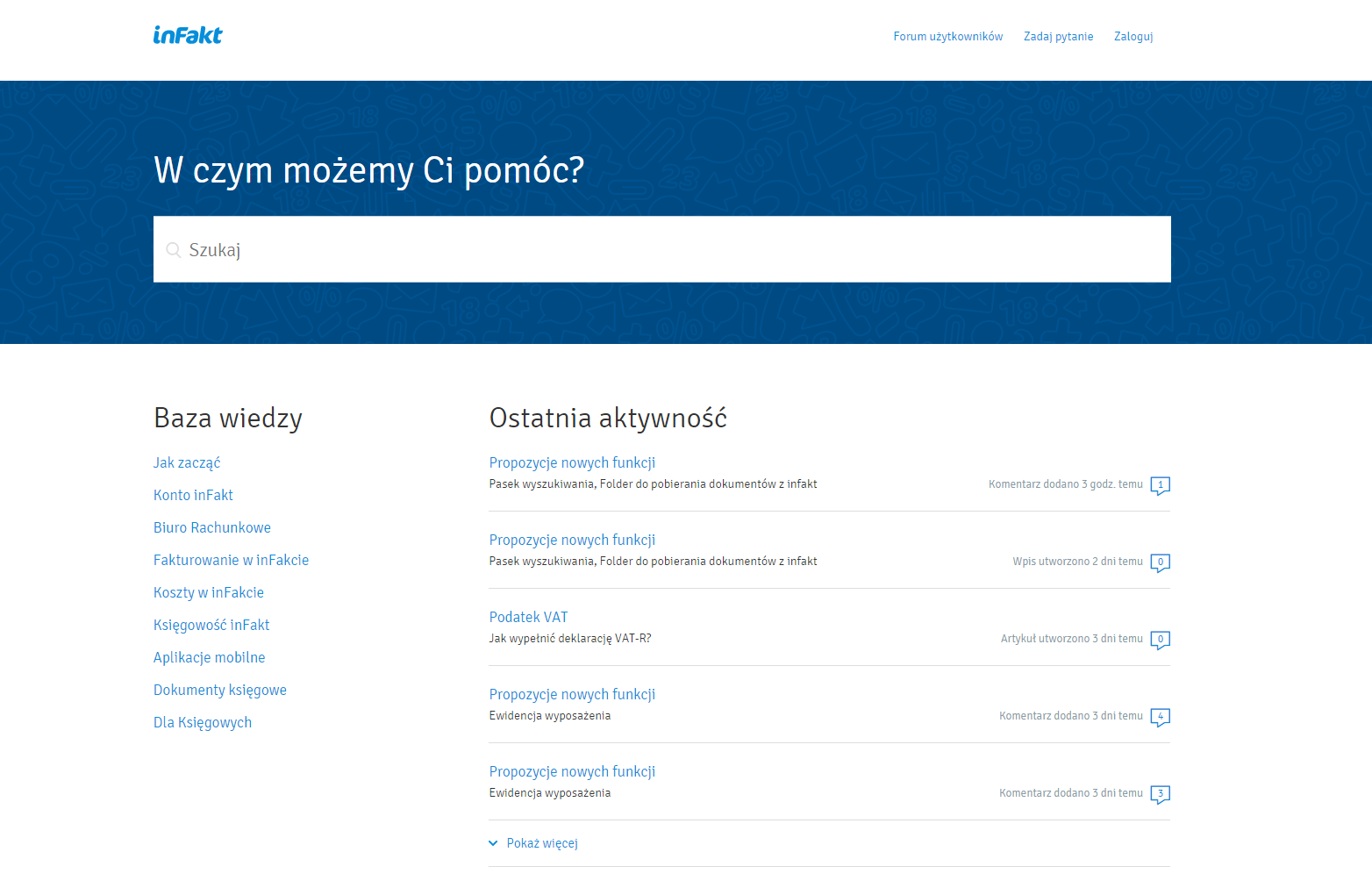The height and width of the screenshot is (895, 1372).
Task: Click the inFakt logo
Action: (x=187, y=35)
